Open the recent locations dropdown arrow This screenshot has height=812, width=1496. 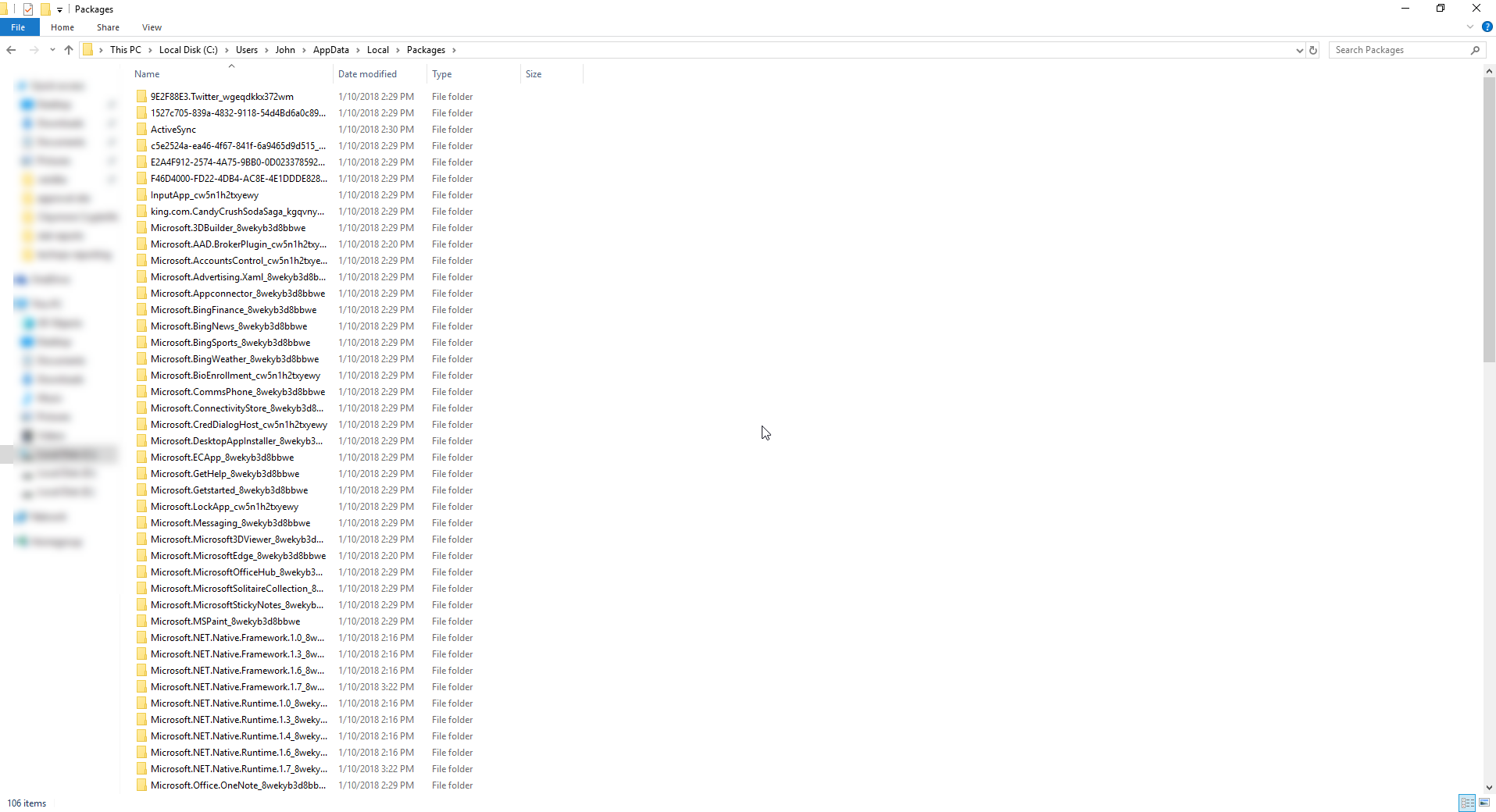[52, 50]
